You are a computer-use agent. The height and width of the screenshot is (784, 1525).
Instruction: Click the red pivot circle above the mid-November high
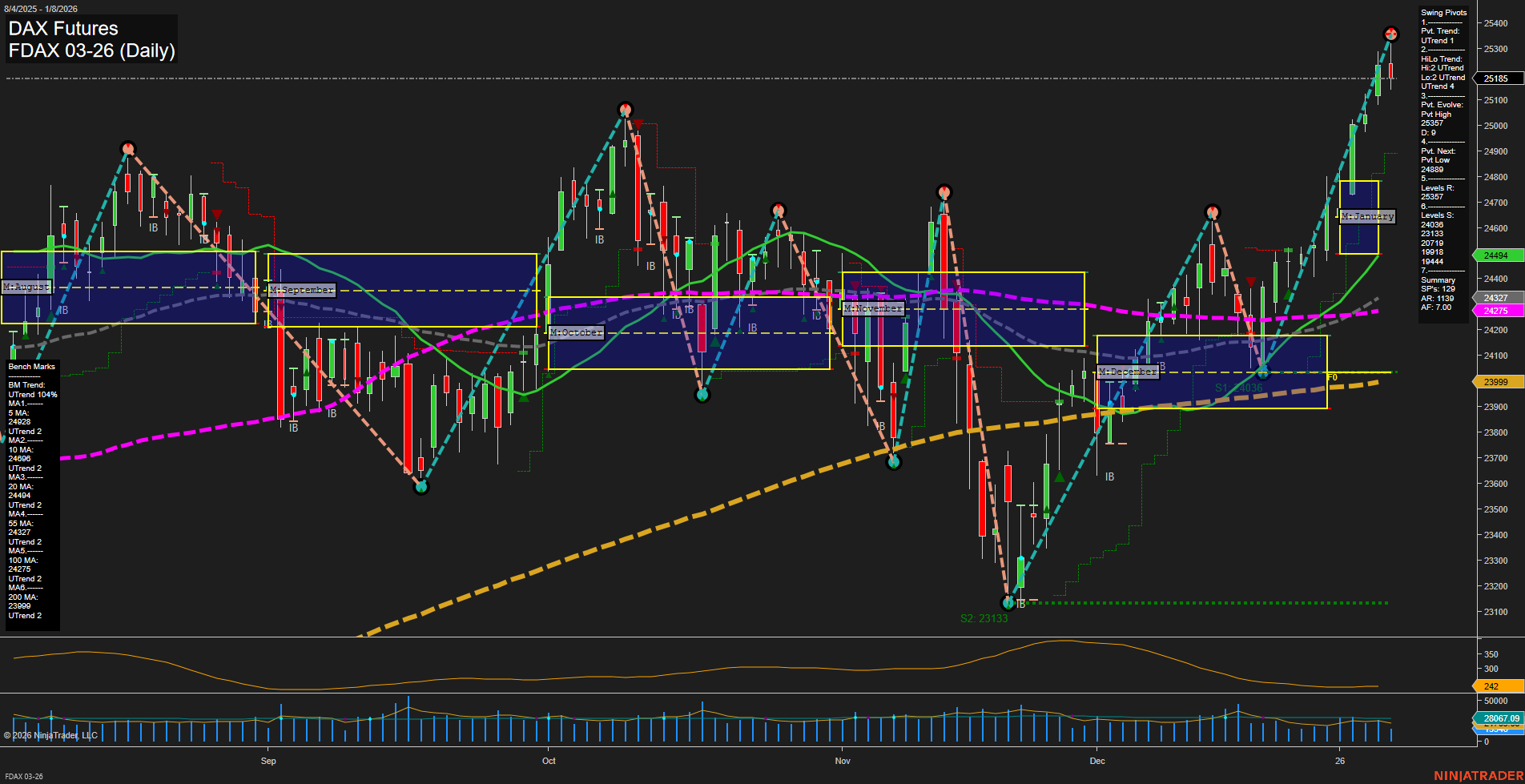pos(944,191)
